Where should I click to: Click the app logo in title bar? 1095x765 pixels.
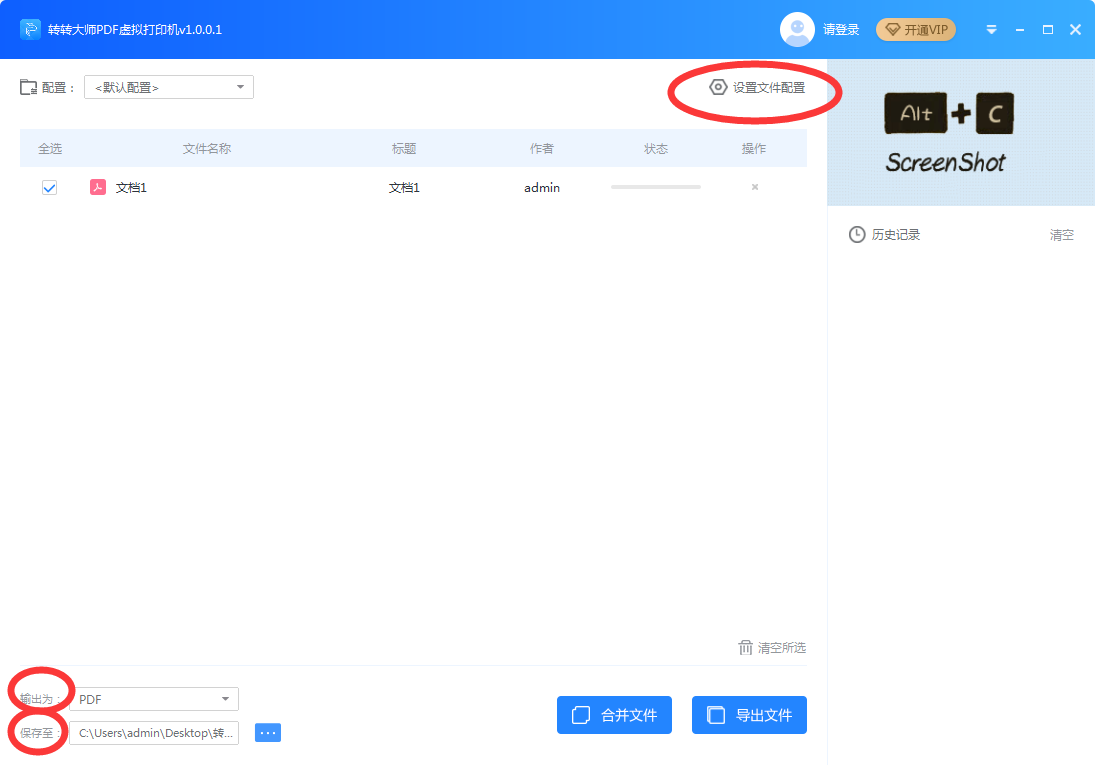coord(30,30)
